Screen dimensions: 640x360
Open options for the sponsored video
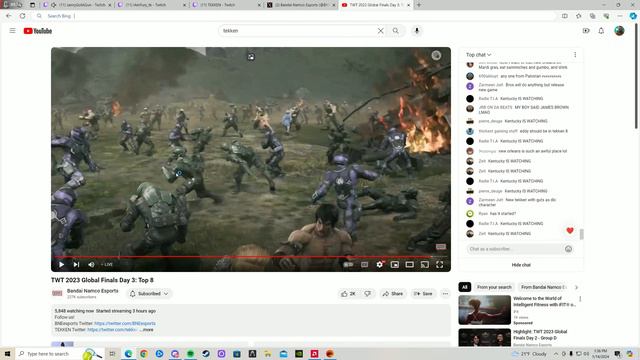580,299
